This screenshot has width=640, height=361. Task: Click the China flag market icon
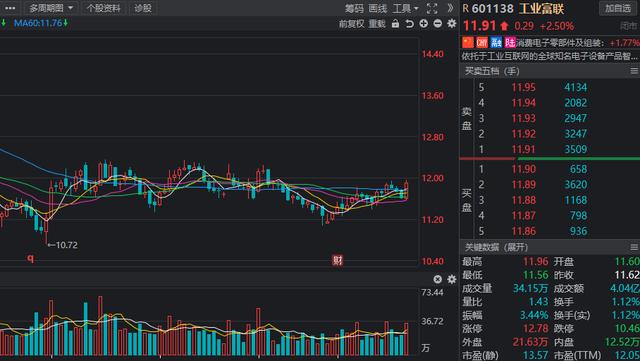pos(468,42)
